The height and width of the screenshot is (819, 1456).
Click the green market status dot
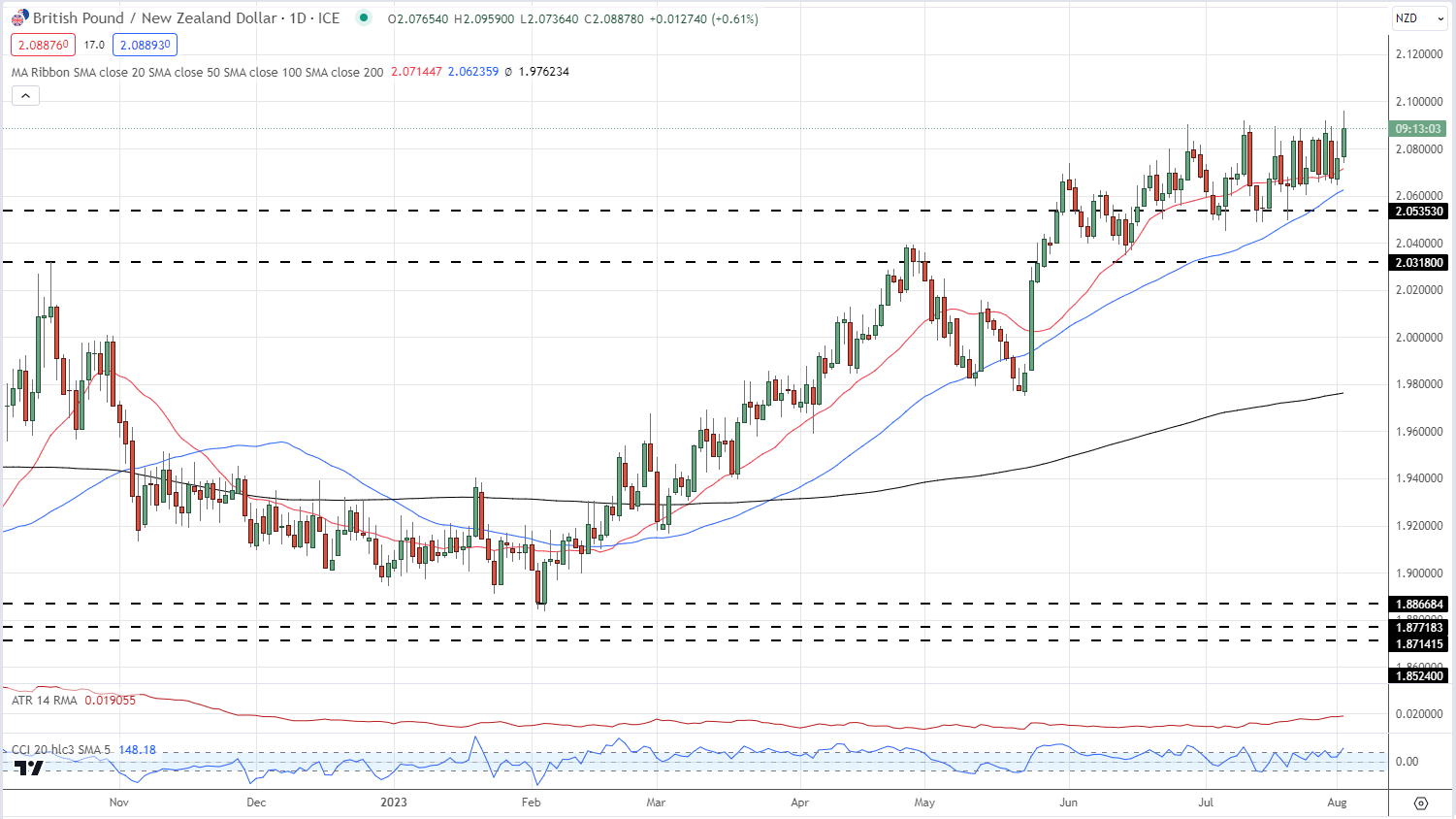363,17
